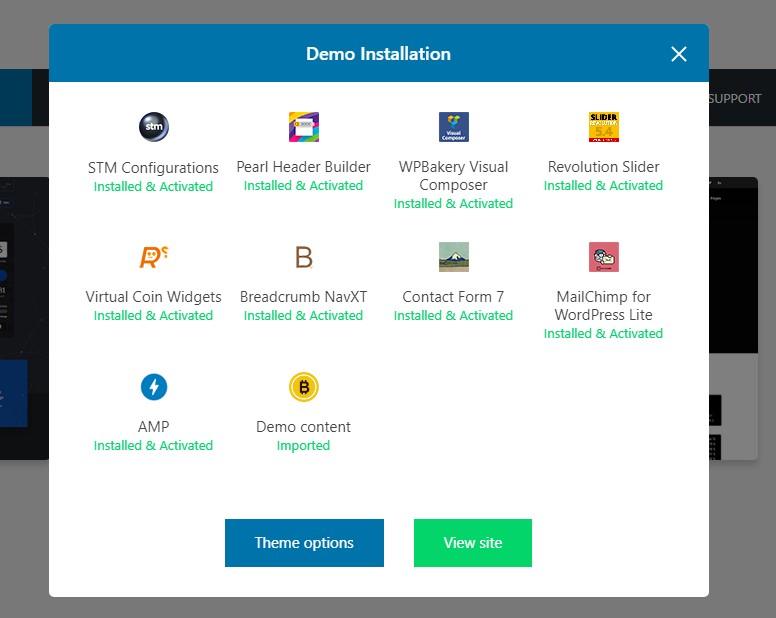Click the Demo content bitcoin icon
This screenshot has width=776, height=618.
pyautogui.click(x=303, y=387)
